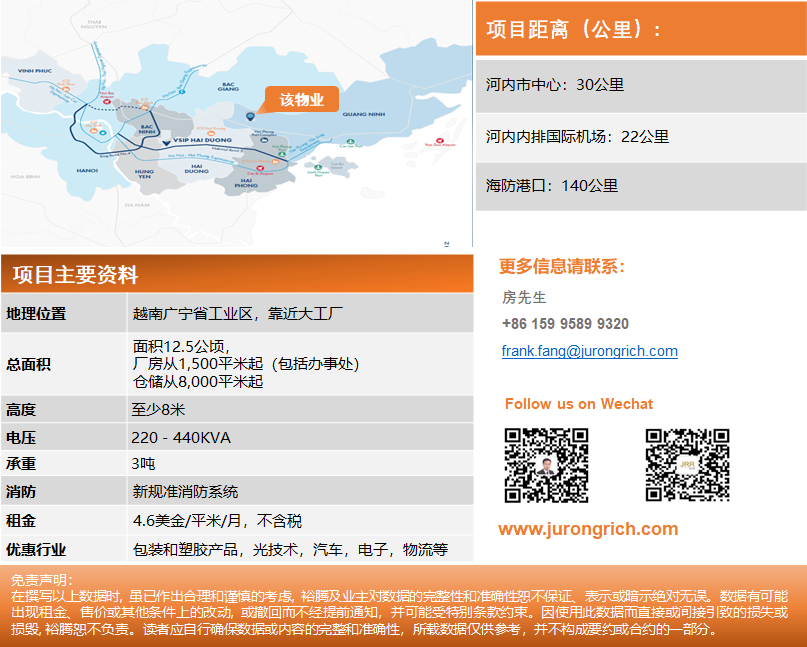
Task: Select the 项目距离（公里）orange header
Action: coord(640,28)
